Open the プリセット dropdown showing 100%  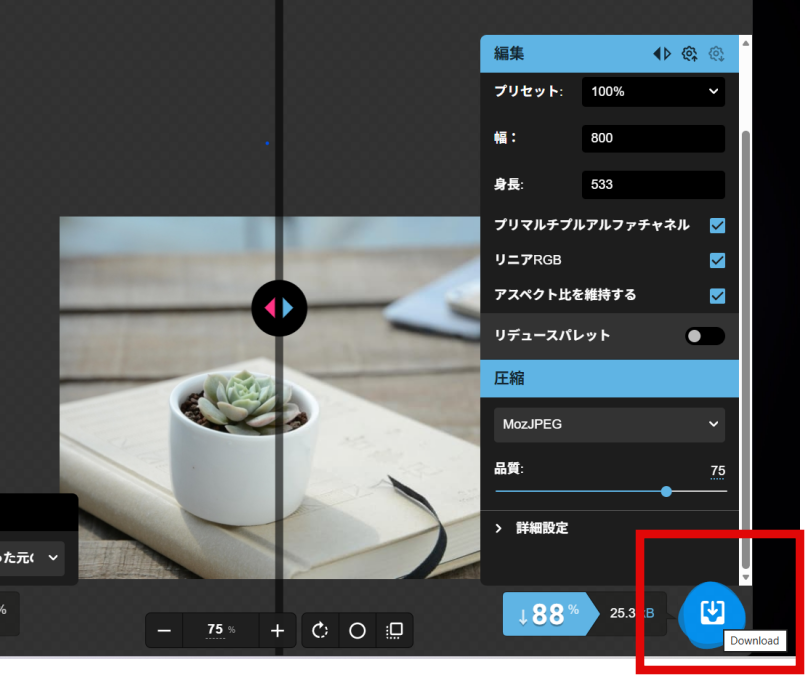tap(653, 91)
